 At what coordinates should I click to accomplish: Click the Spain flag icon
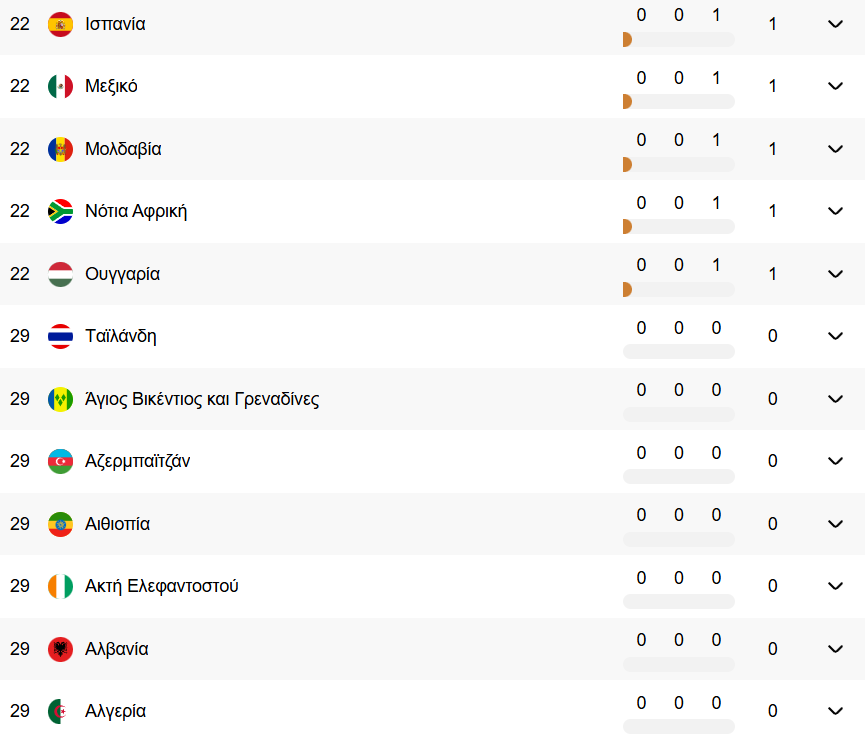click(60, 24)
